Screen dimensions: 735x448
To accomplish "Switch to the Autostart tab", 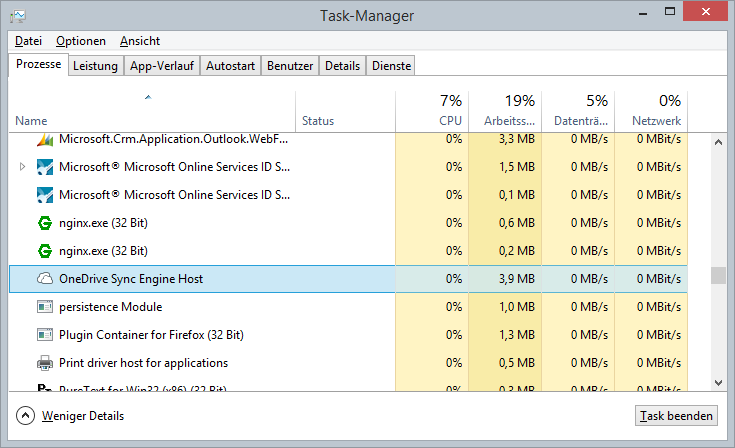I will [x=231, y=66].
